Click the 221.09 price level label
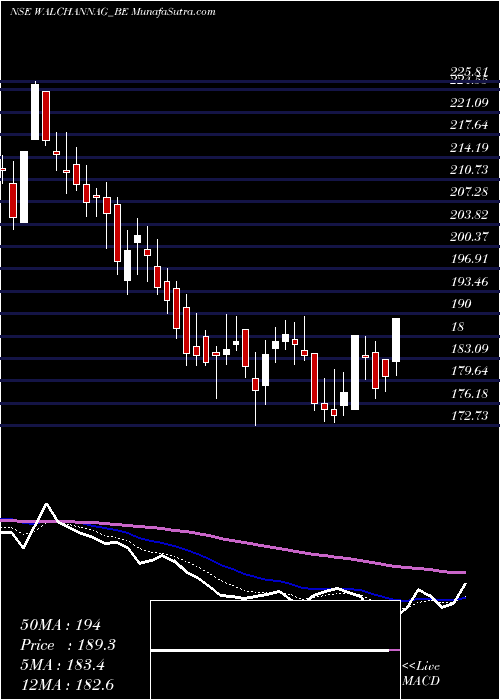The image size is (500, 700). click(x=469, y=103)
